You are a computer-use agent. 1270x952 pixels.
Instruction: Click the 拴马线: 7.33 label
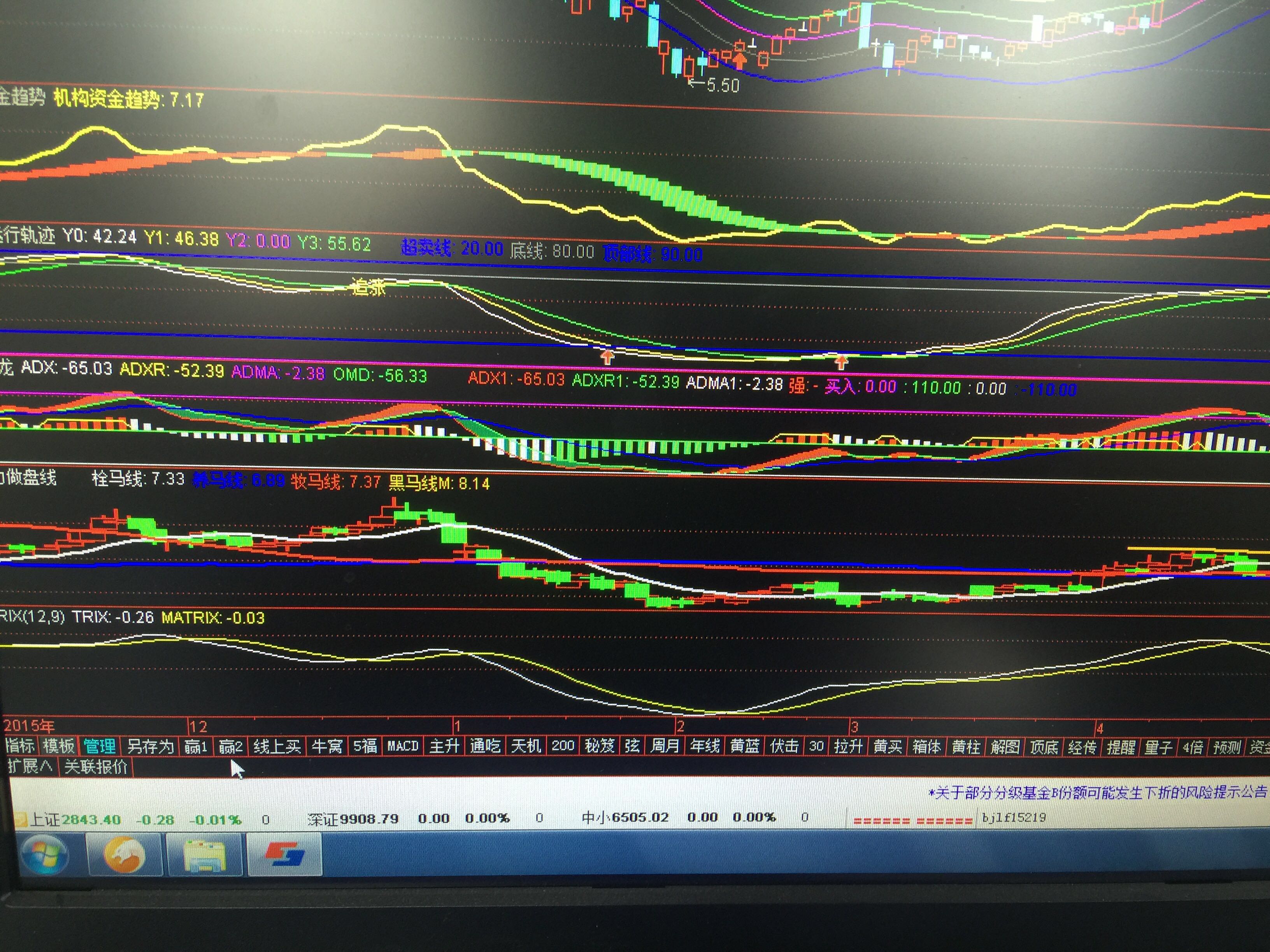[138, 479]
